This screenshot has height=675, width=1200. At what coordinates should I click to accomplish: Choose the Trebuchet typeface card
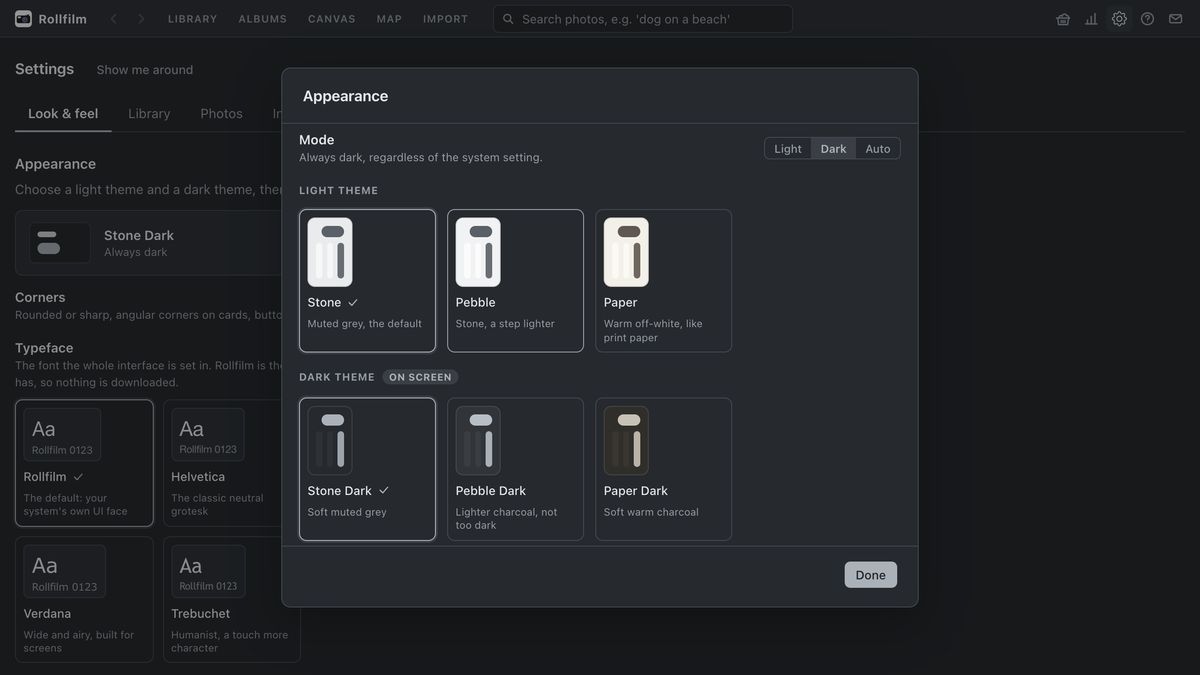click(x=232, y=599)
